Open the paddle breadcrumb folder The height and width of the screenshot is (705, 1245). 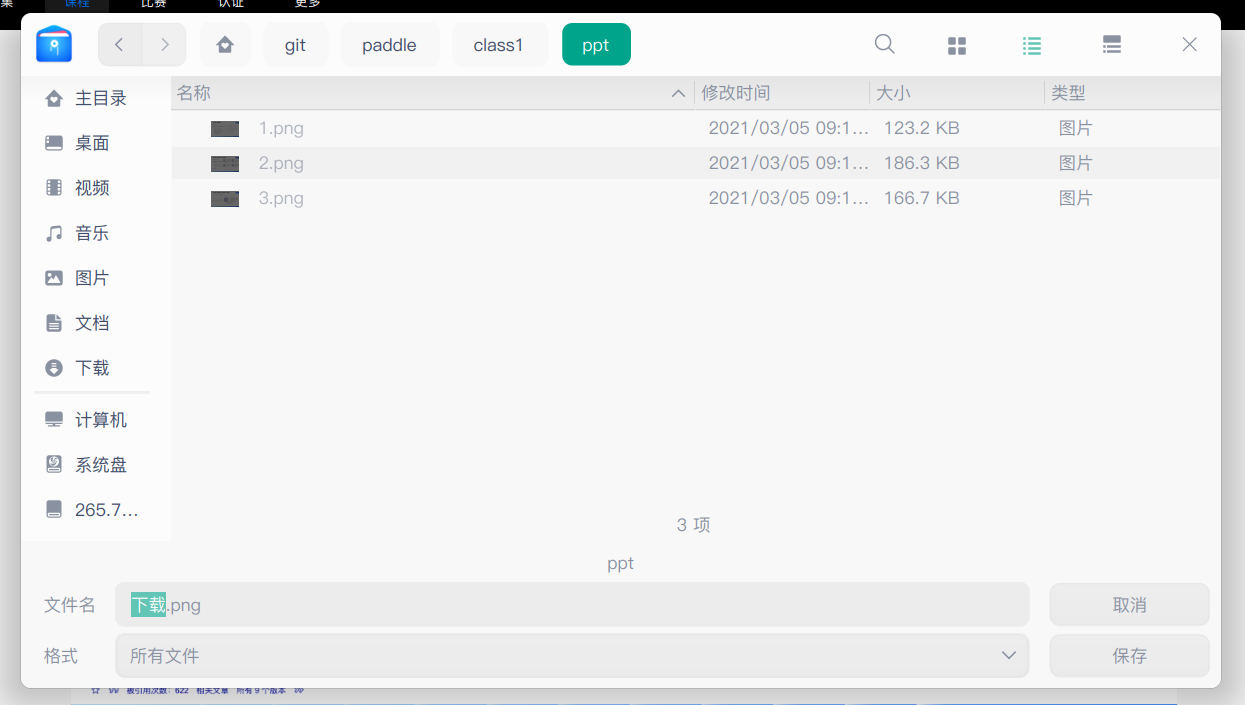389,44
